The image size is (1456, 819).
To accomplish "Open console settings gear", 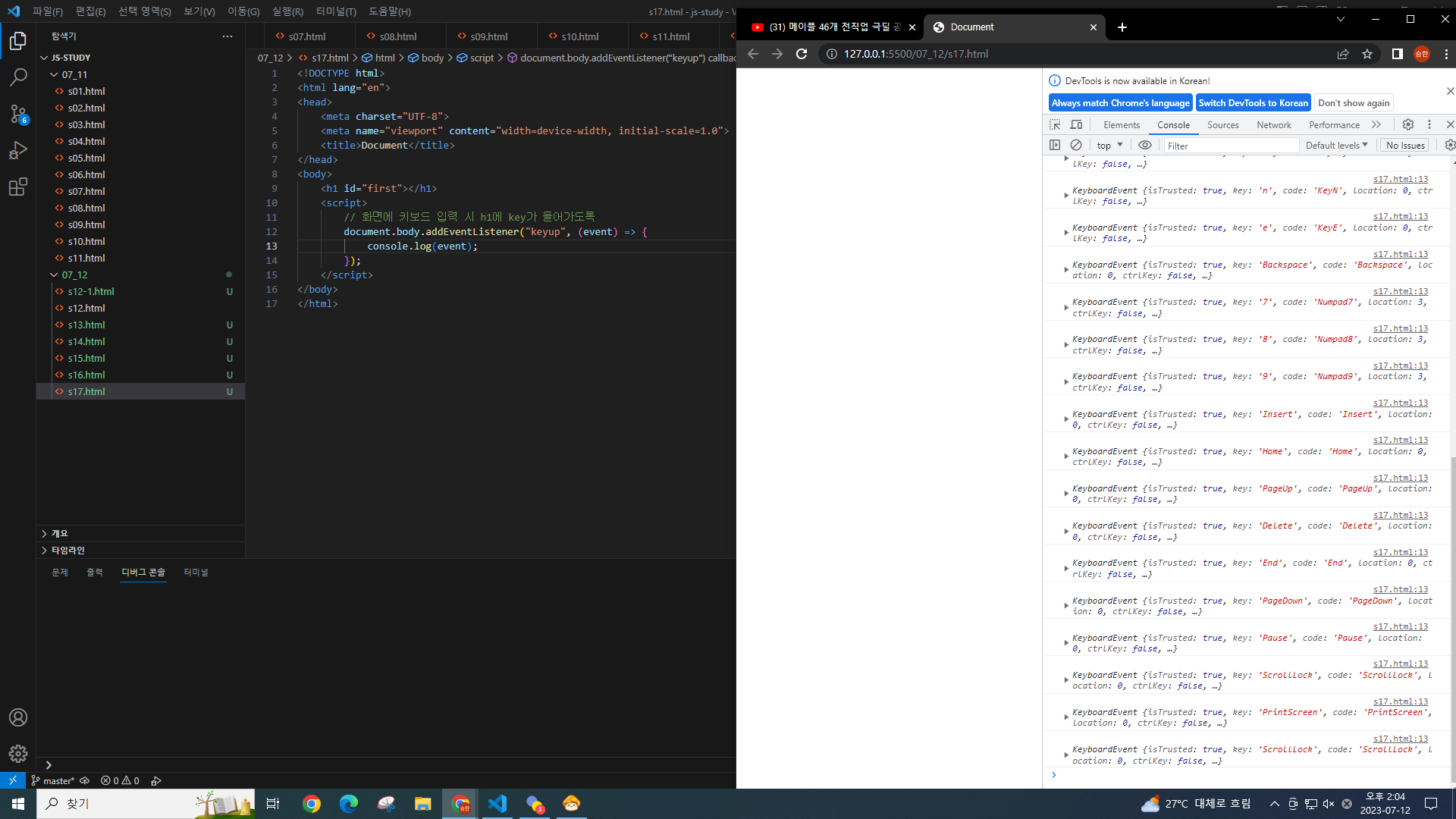I will [1449, 145].
